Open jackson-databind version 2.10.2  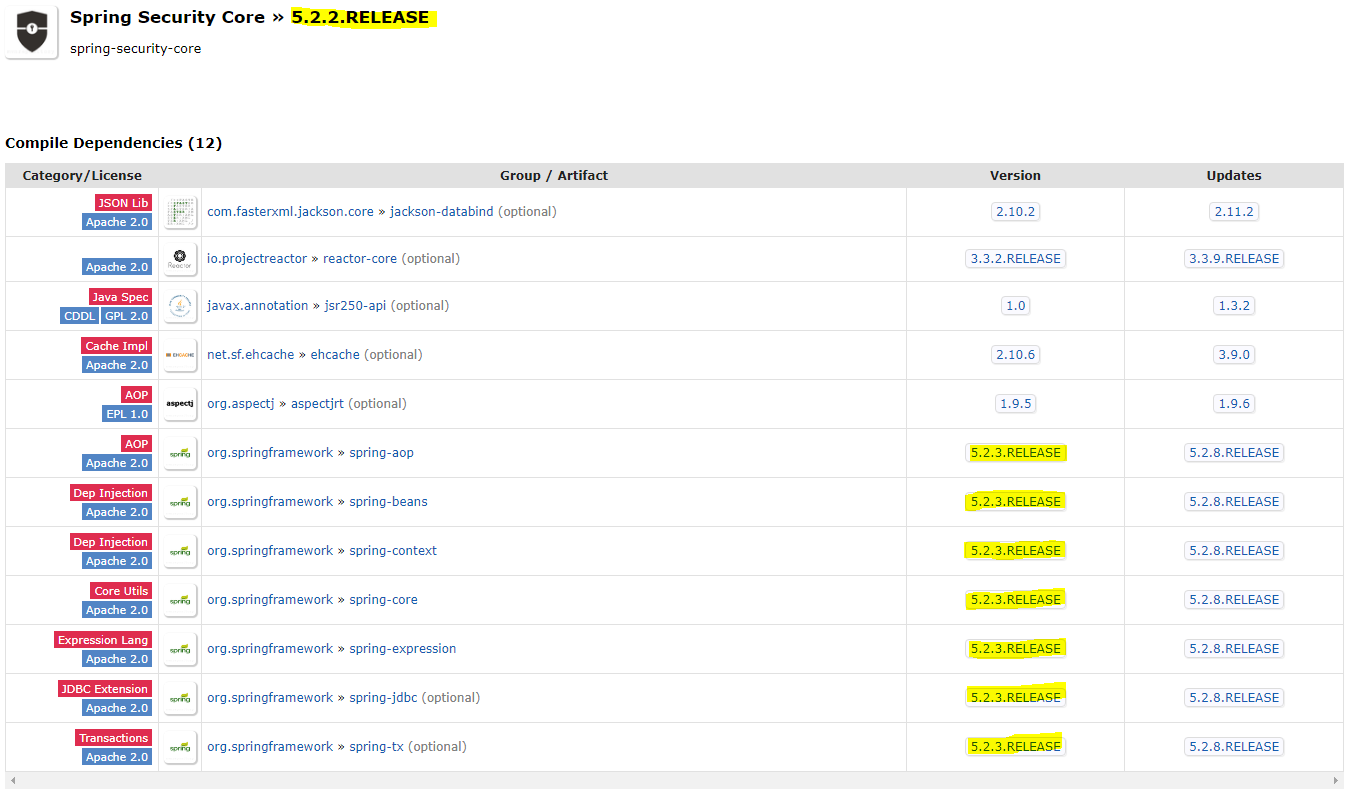(1015, 212)
